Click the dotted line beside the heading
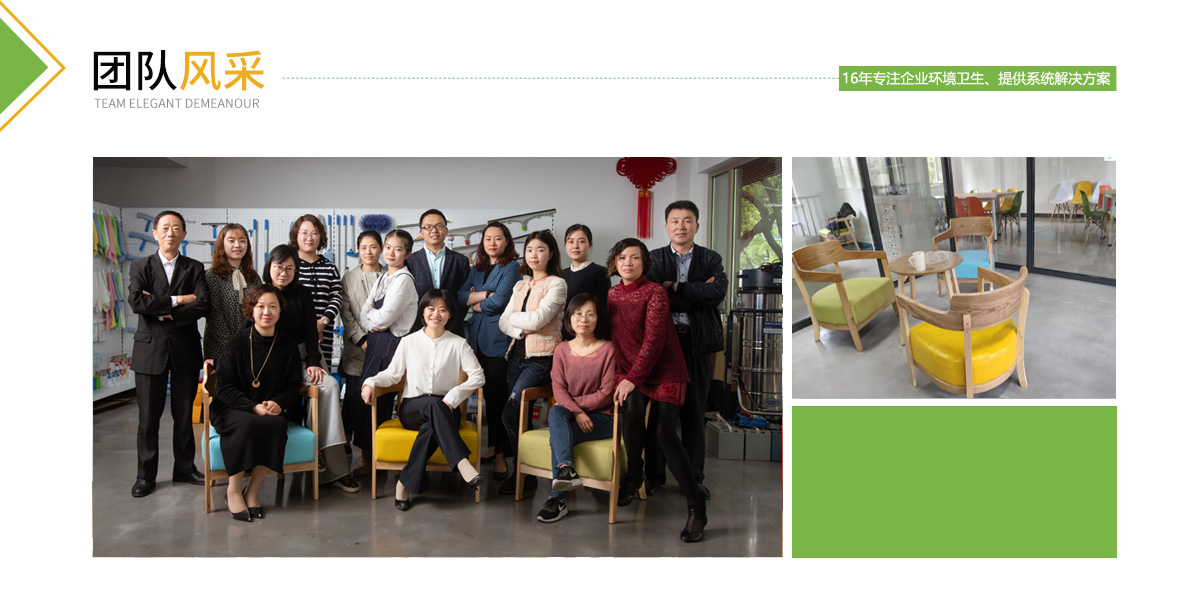The image size is (1200, 600). pos(560,77)
